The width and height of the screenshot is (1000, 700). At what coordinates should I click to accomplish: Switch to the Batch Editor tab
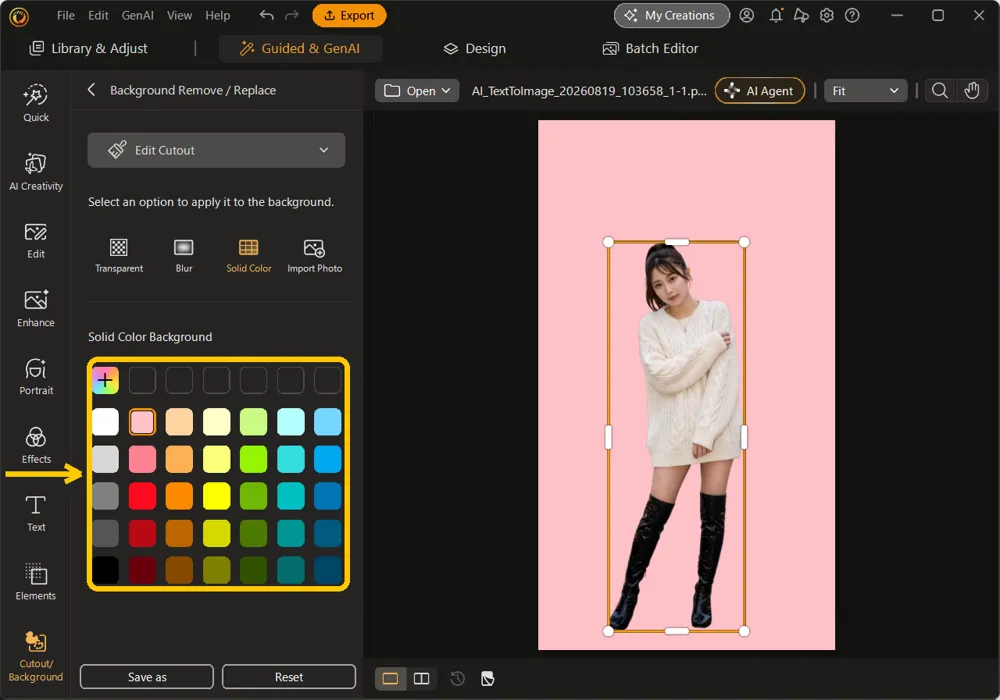click(651, 48)
